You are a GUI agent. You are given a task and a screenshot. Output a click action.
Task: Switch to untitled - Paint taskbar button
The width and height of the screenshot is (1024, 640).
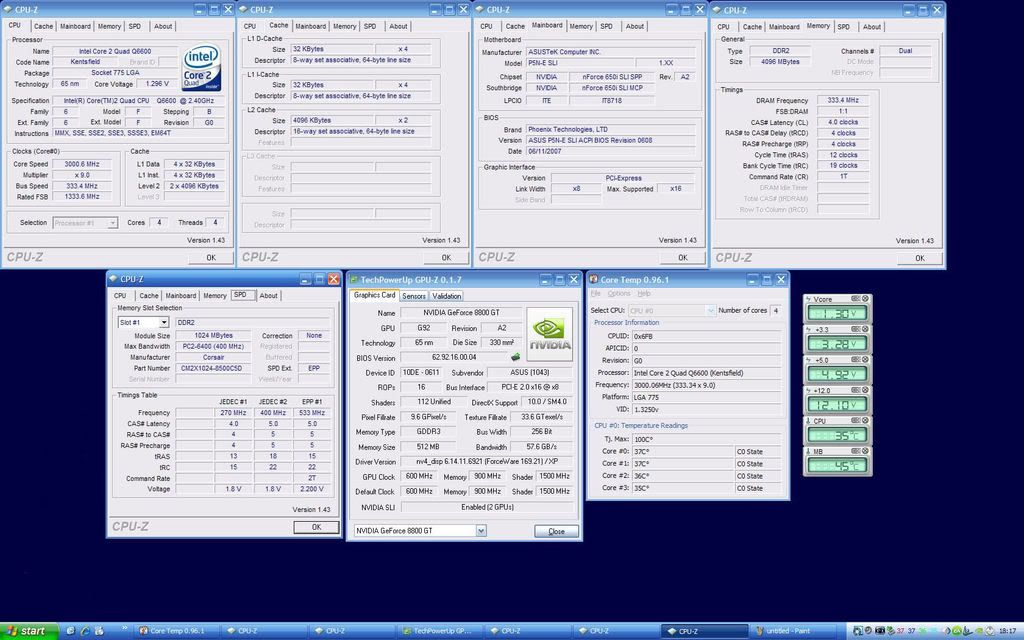(792, 631)
